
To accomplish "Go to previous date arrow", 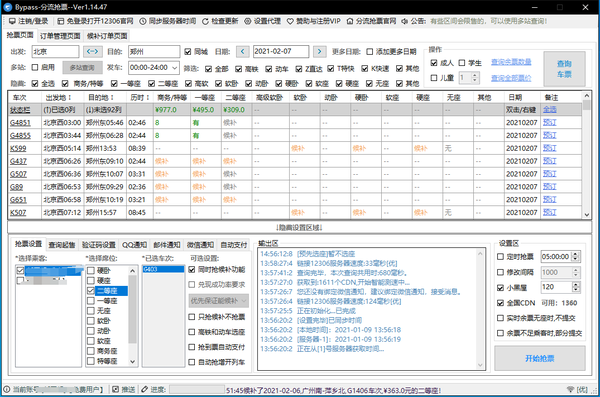I will (243, 51).
